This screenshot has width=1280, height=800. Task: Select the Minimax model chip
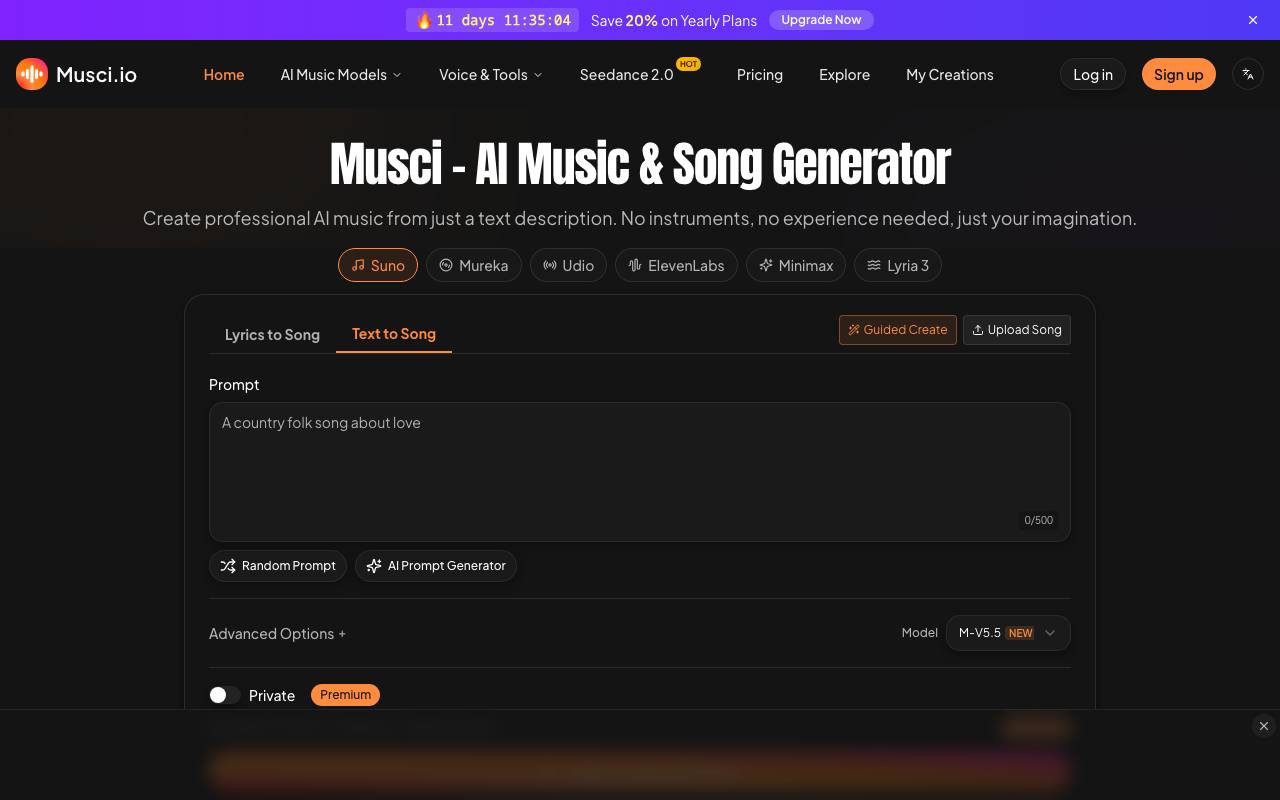click(x=796, y=265)
